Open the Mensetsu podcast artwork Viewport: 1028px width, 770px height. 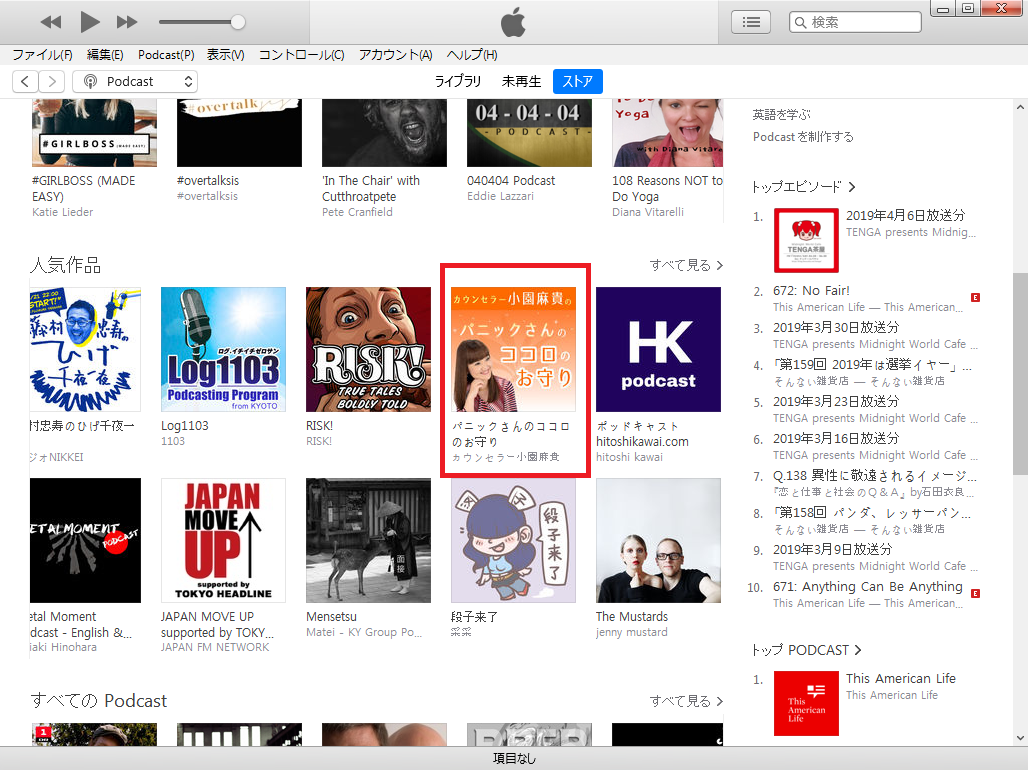point(368,540)
